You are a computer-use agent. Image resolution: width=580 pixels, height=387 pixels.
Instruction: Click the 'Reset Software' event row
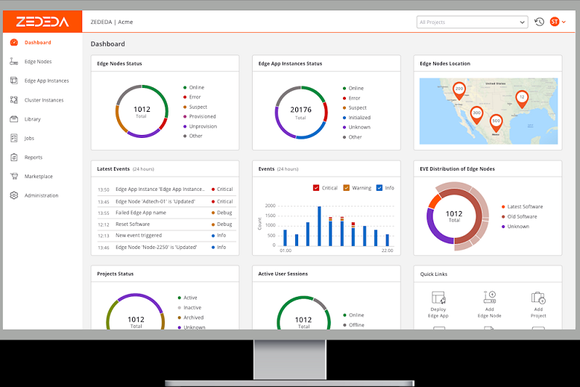(165, 224)
